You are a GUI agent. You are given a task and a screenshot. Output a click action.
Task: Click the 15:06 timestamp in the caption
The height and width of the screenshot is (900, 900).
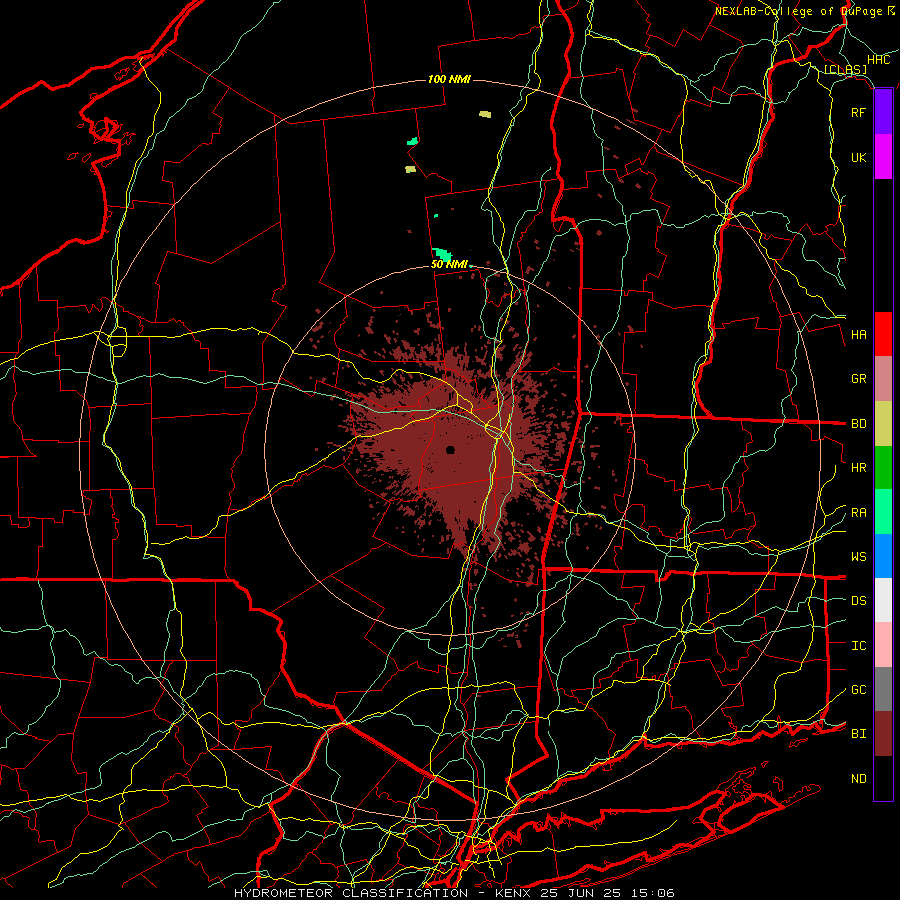651,893
